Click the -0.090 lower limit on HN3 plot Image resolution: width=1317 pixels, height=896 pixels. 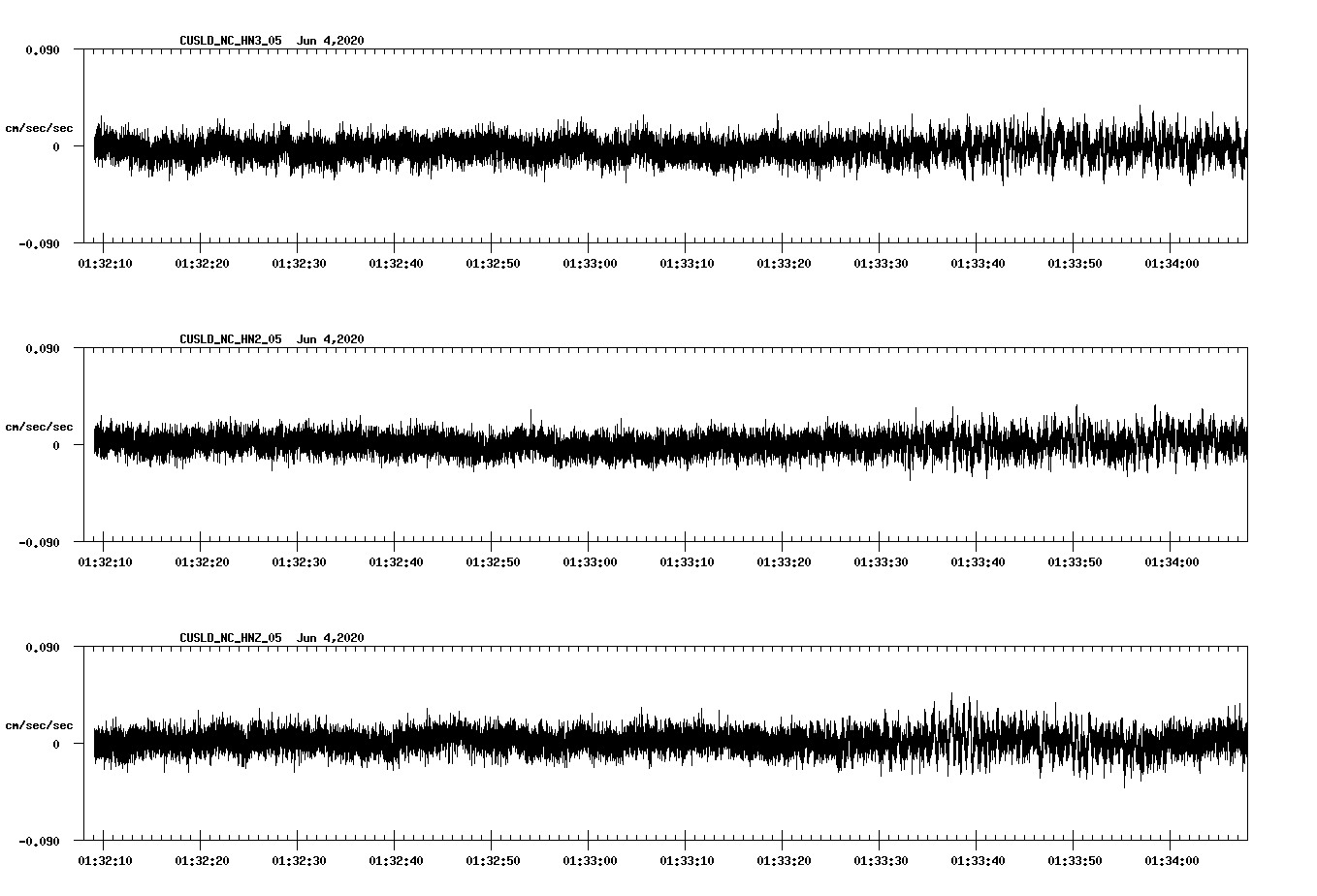[39, 243]
